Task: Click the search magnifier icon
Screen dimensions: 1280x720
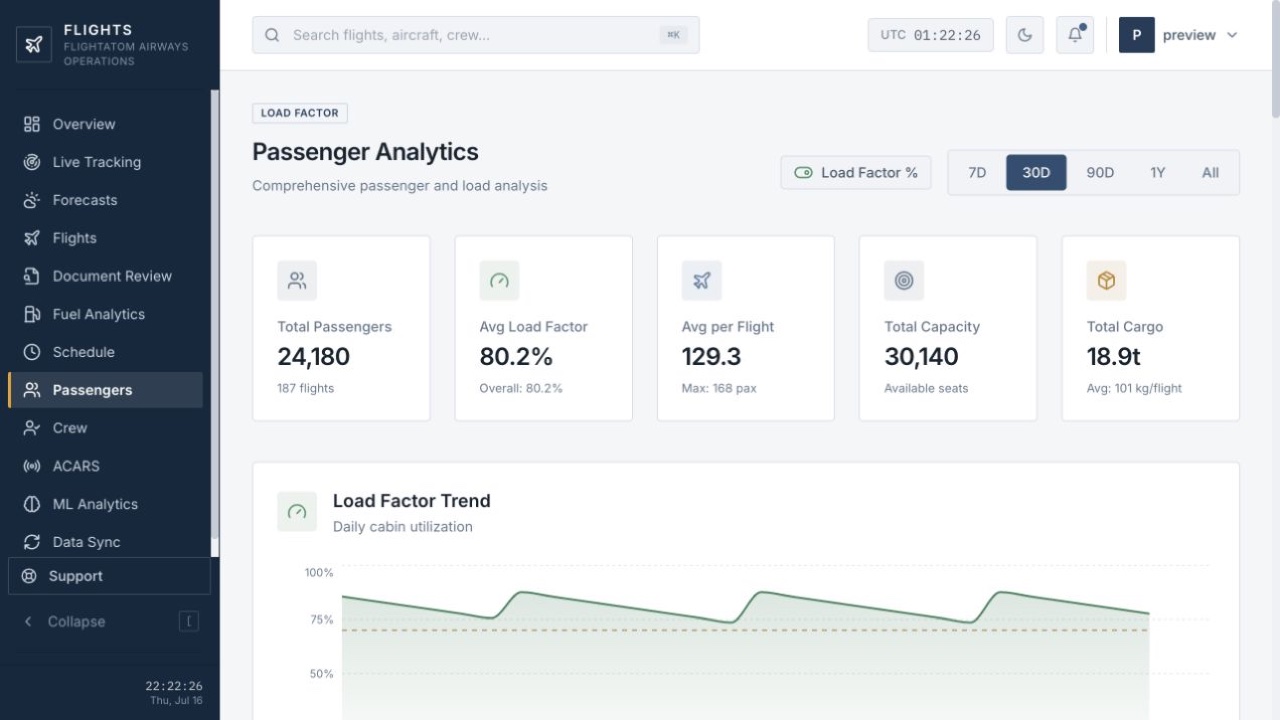Action: coord(272,35)
